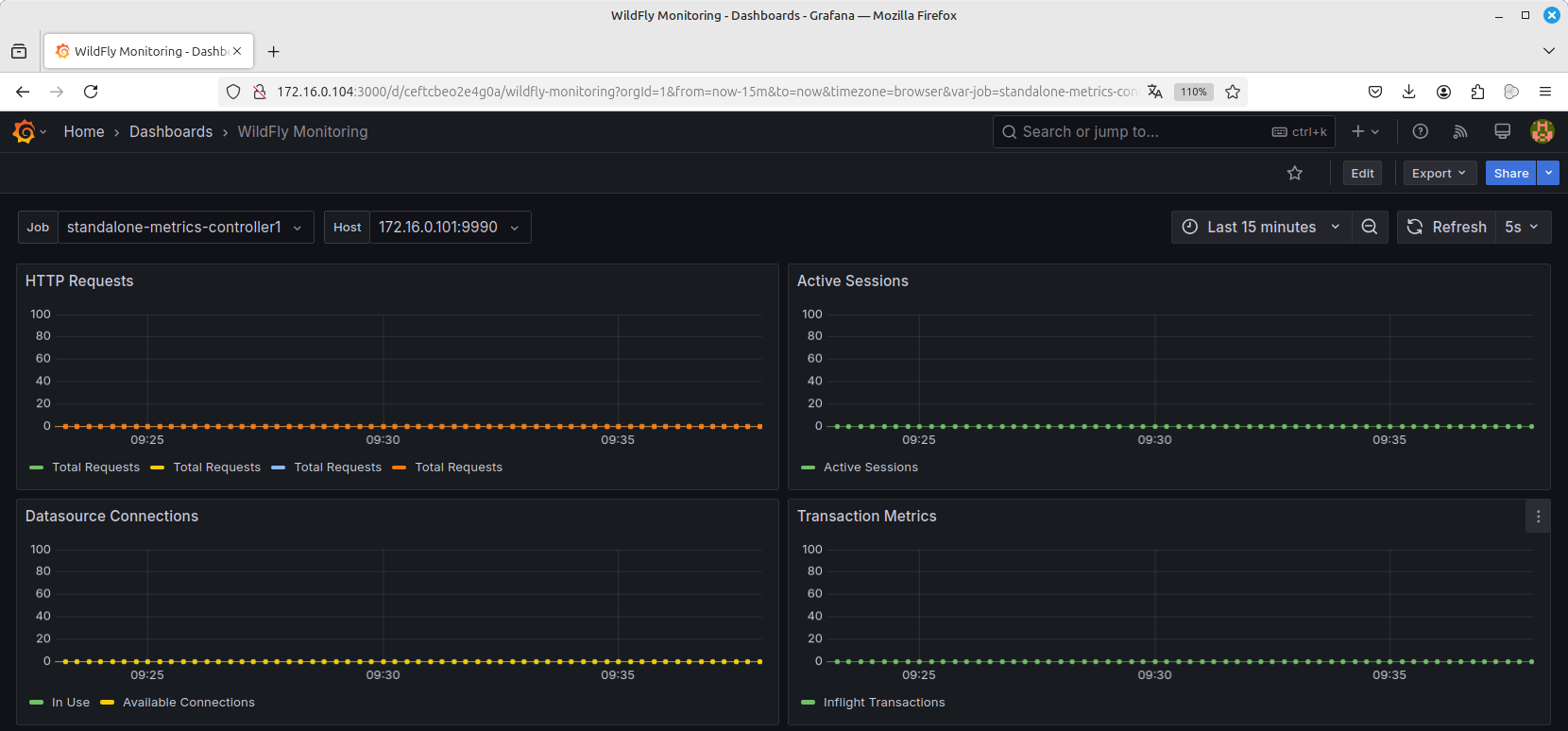
Task: Expand the chevron beside the Grafana logo
Action: pyautogui.click(x=43, y=132)
